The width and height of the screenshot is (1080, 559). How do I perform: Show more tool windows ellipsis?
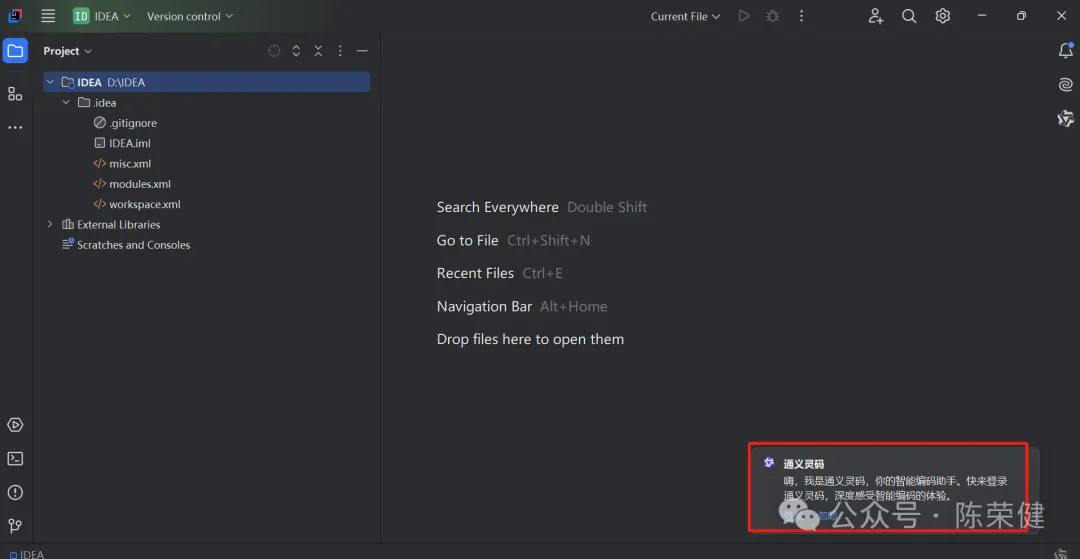[15, 127]
